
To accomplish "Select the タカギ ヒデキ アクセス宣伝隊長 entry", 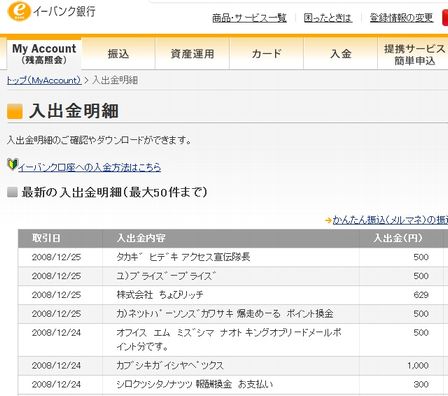I will pos(183,257).
